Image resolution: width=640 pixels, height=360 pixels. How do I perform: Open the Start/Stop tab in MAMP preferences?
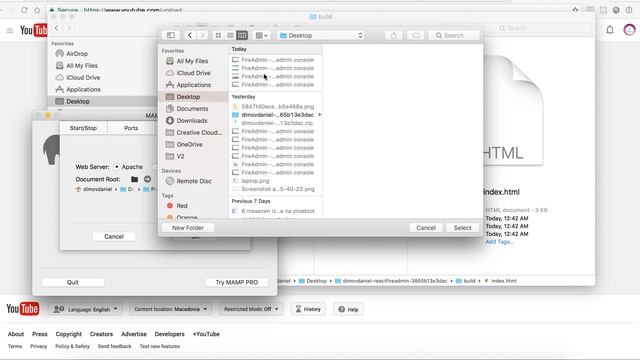pos(83,128)
